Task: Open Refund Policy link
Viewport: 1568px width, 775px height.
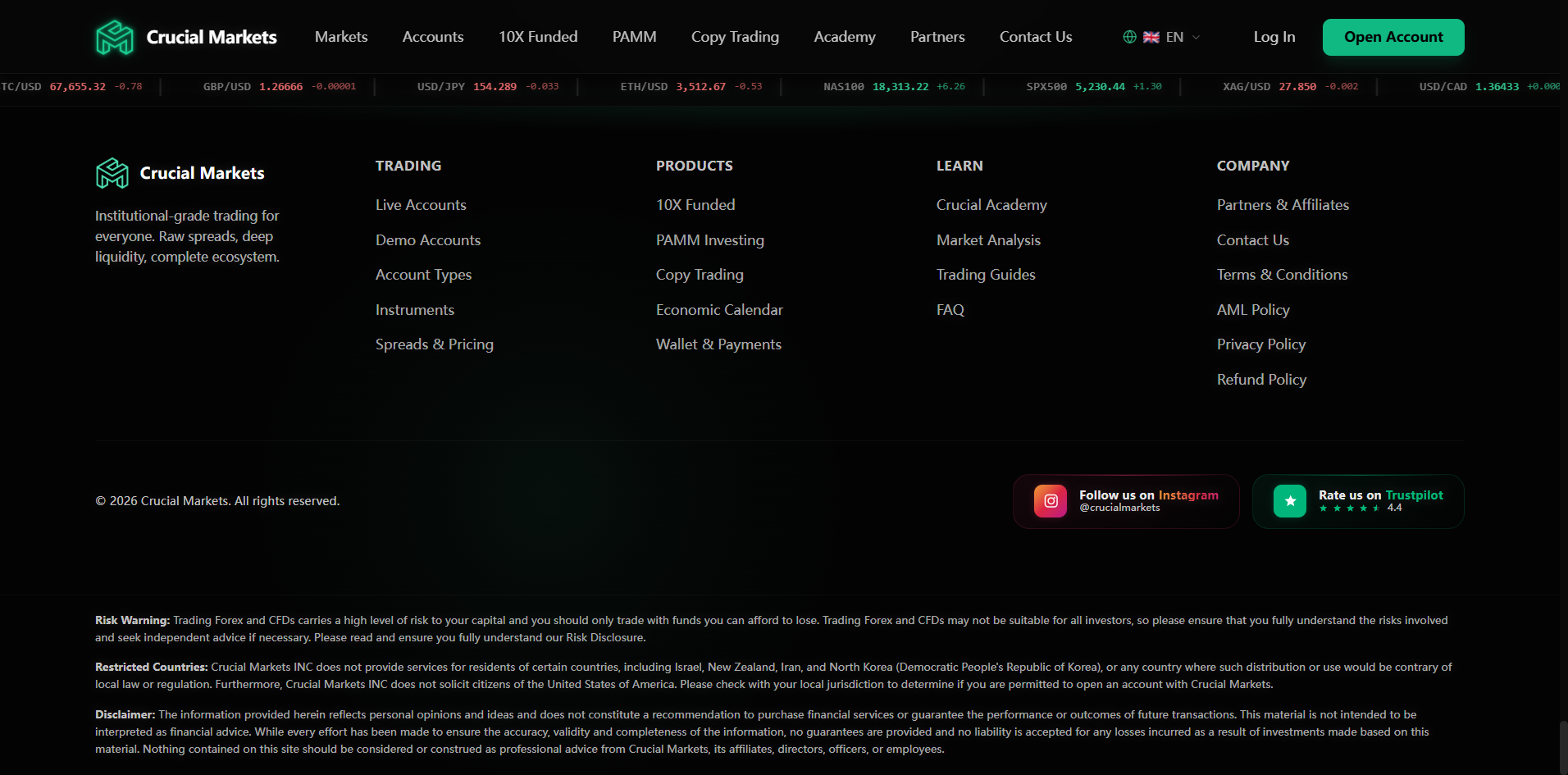Action: click(x=1261, y=380)
